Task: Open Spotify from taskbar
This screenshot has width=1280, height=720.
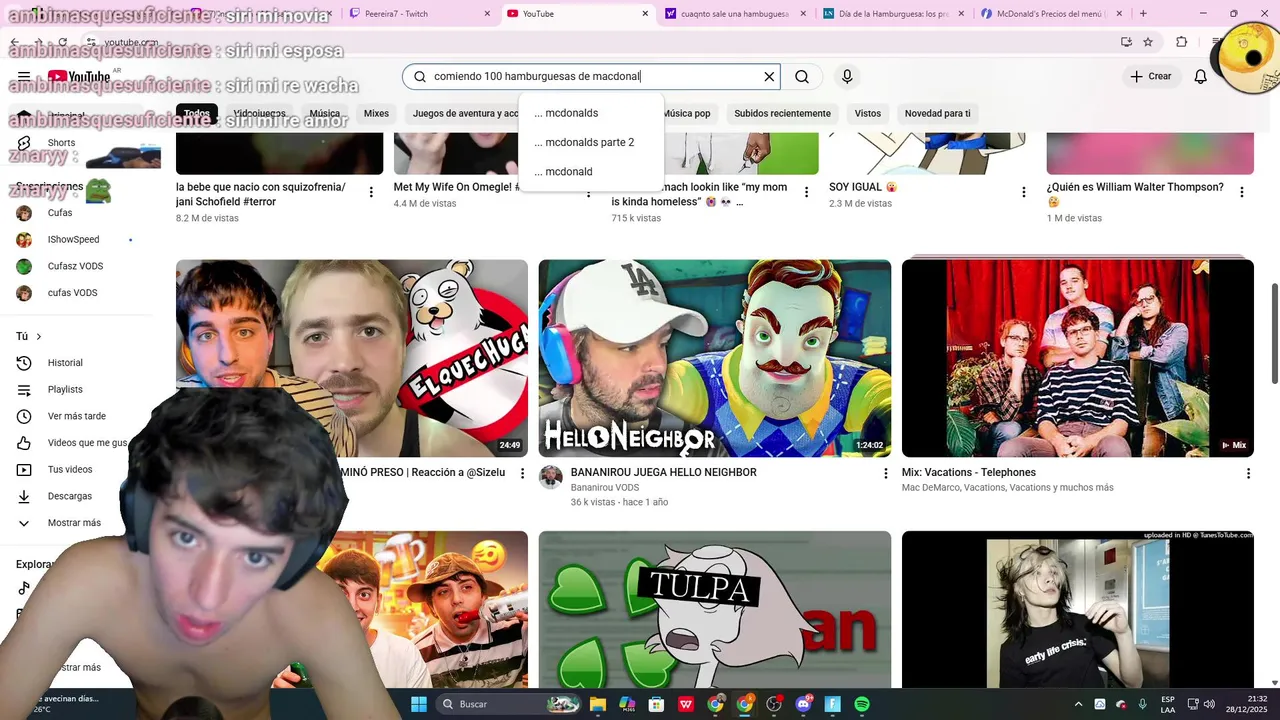Action: tap(862, 704)
